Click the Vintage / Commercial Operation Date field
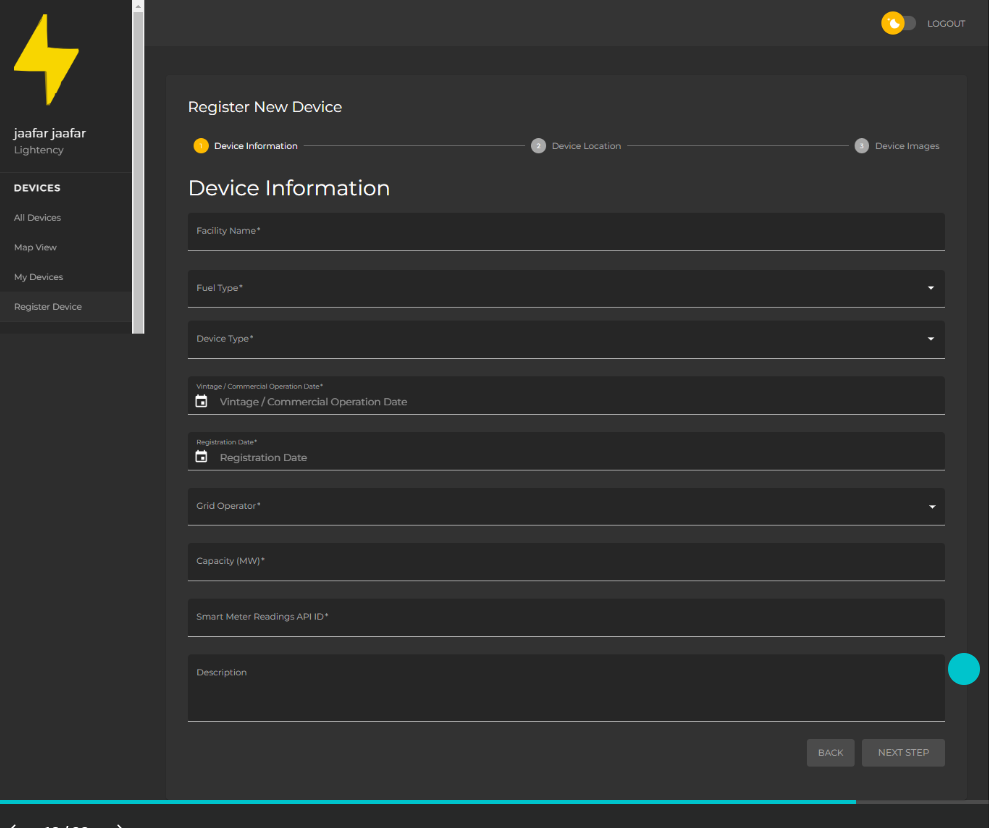This screenshot has height=828, width=989. click(x=566, y=395)
